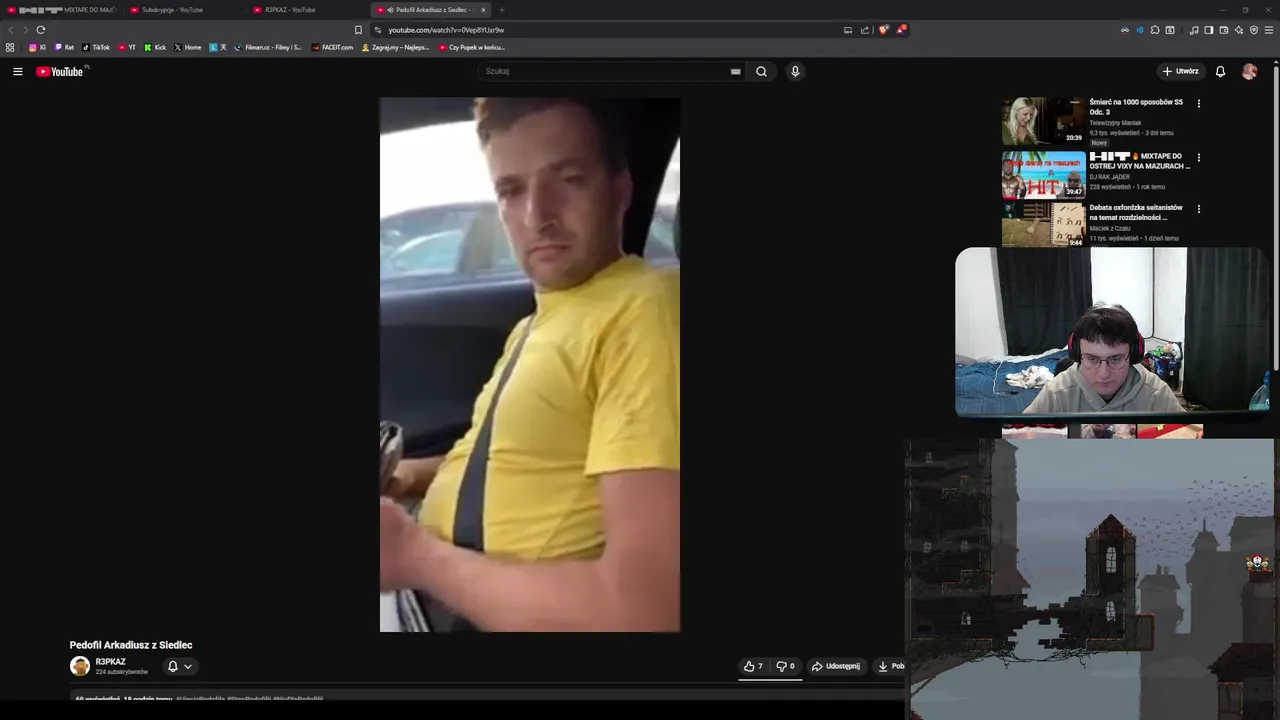1280x720 pixels.
Task: Open the Leo AI sparkle icon
Action: point(1239,30)
